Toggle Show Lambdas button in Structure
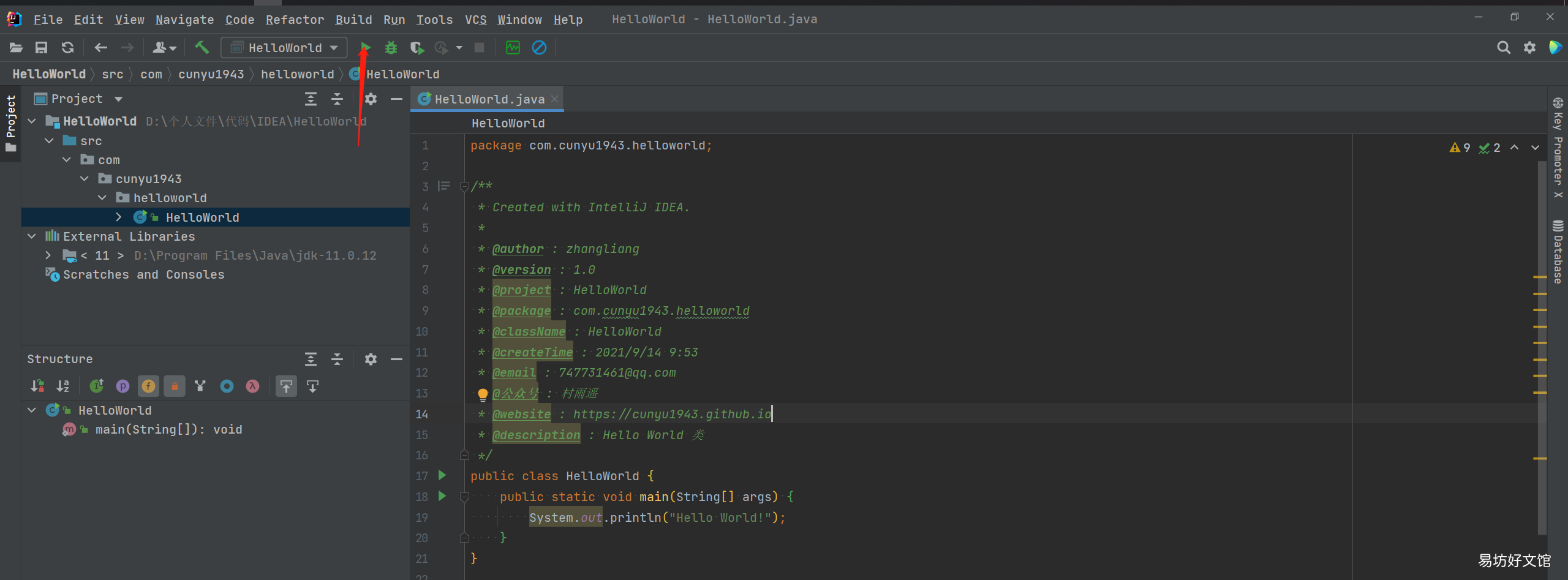 [252, 386]
